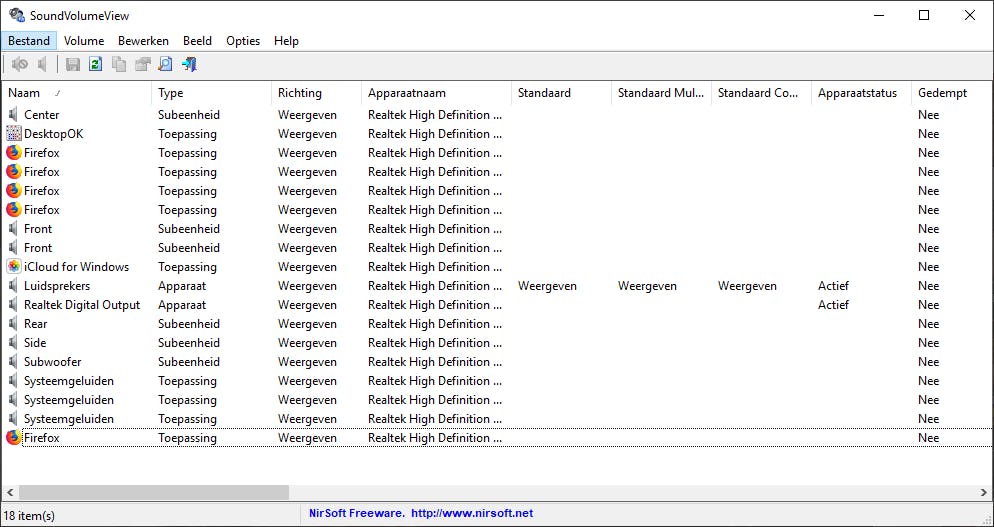Screen dimensions: 994x527
Task: Click the speaker icon of Rear row
Action: (13, 324)
